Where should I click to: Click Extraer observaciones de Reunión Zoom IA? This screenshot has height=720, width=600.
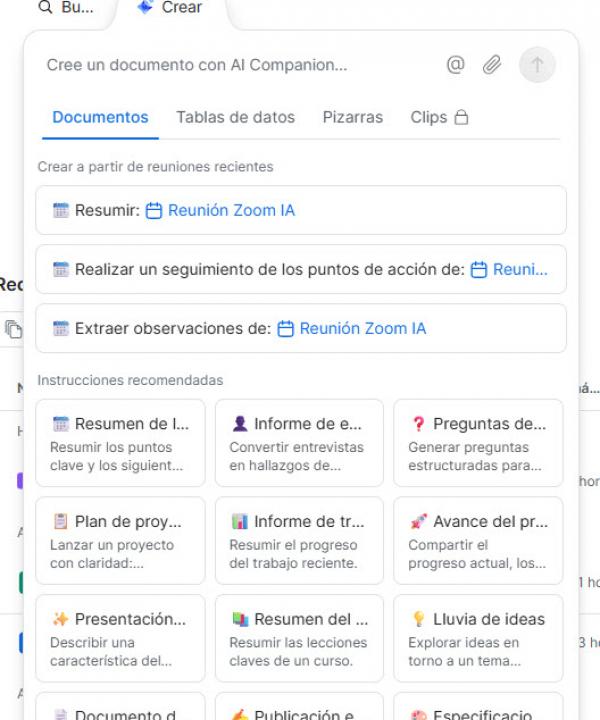300,328
